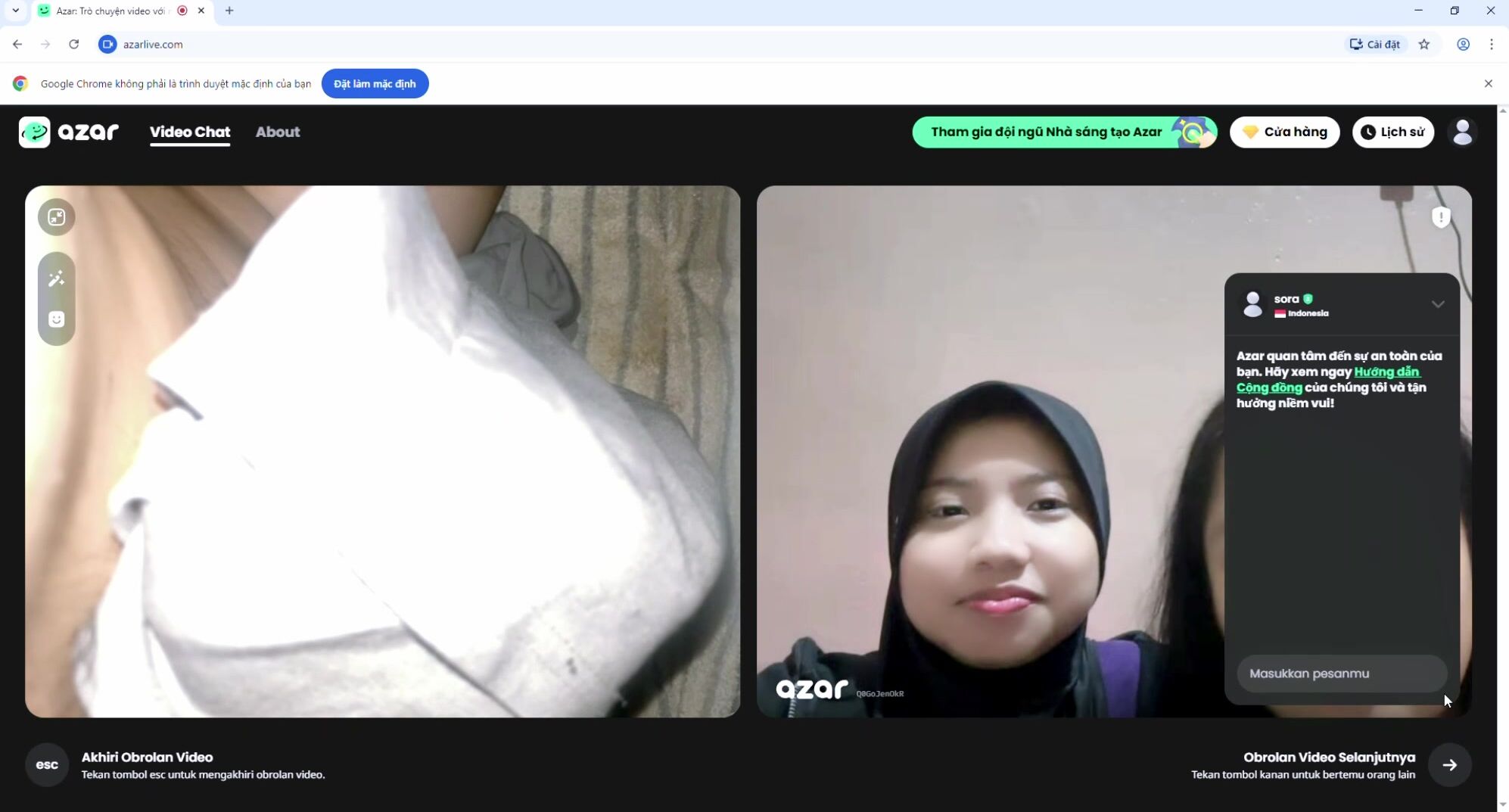The height and width of the screenshot is (812, 1509).
Task: Collapse the sora chat panel chevron
Action: [1438, 304]
